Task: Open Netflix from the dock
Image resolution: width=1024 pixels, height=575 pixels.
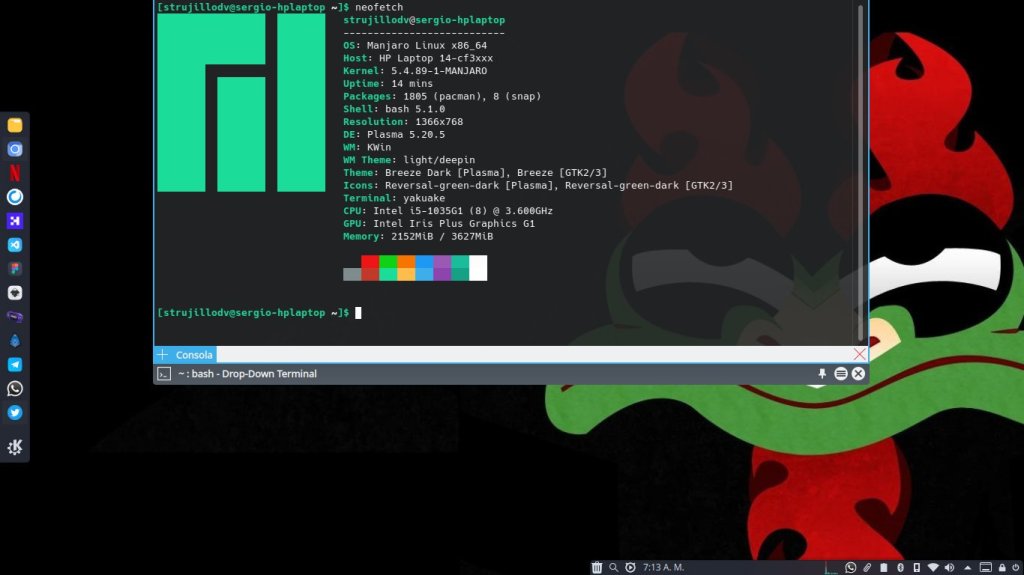Action: coord(15,173)
